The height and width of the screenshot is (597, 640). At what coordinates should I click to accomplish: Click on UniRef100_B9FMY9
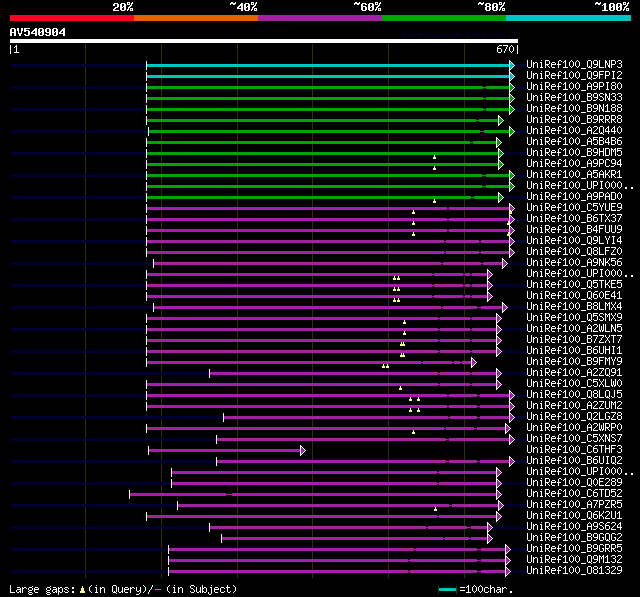574,362
